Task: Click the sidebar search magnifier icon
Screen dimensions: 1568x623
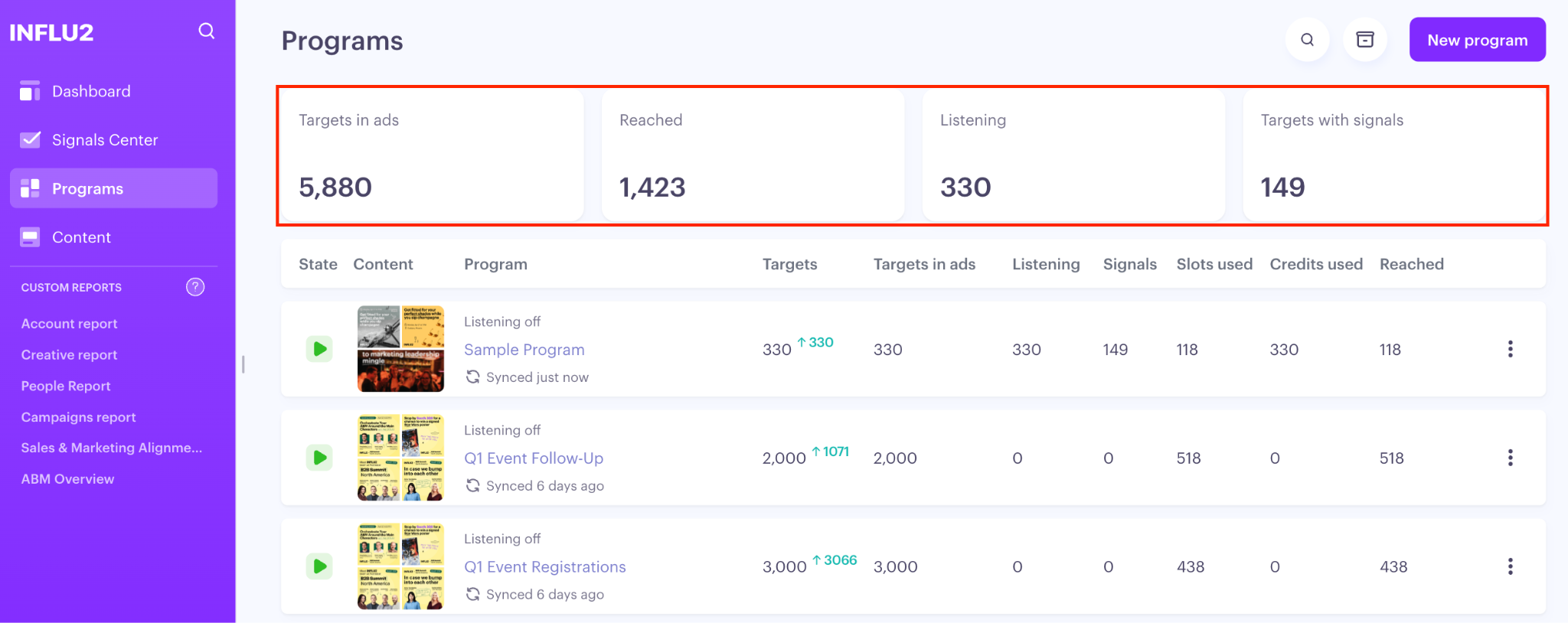Action: coord(206,31)
